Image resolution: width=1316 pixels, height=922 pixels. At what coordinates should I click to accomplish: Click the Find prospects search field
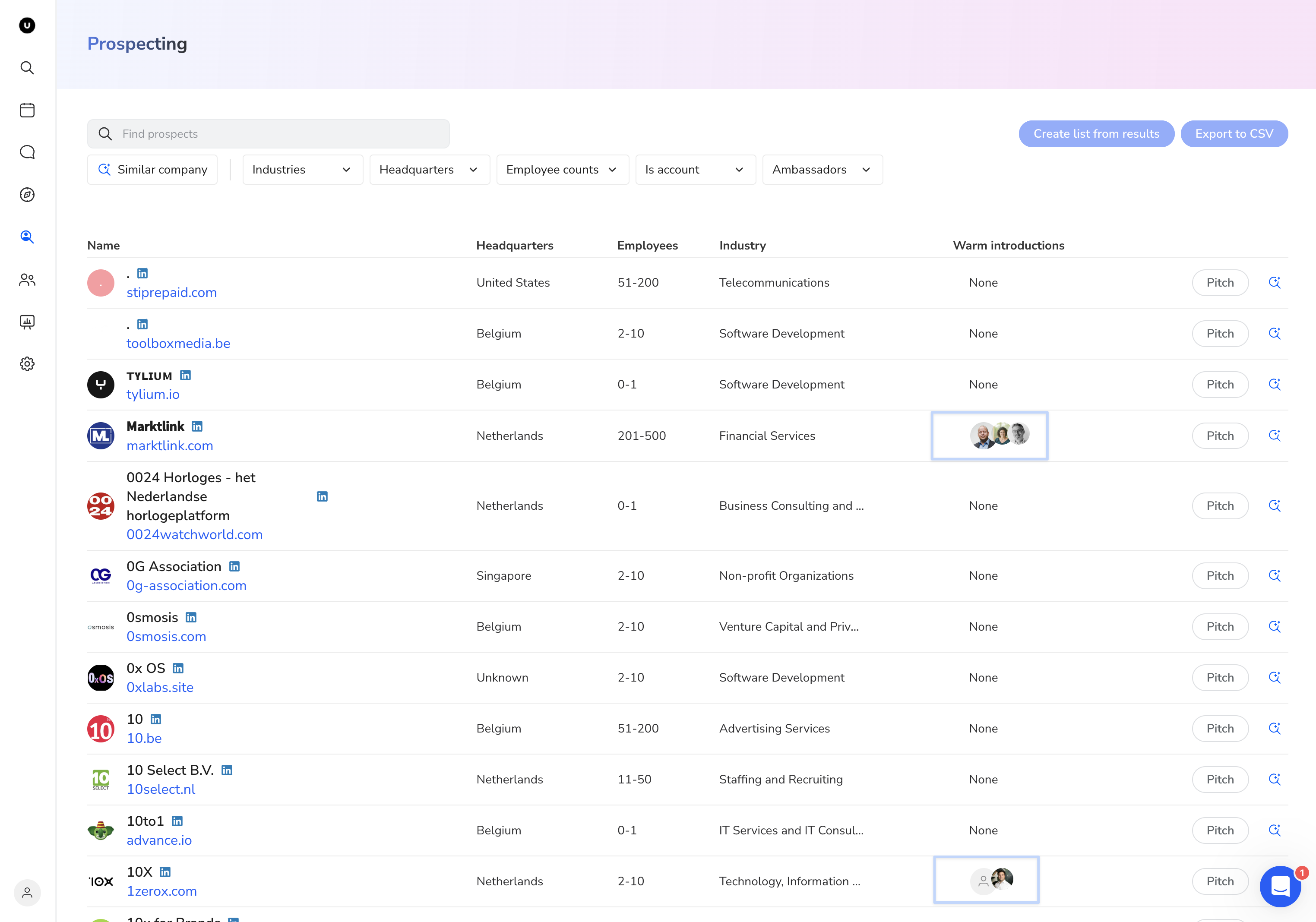[268, 133]
